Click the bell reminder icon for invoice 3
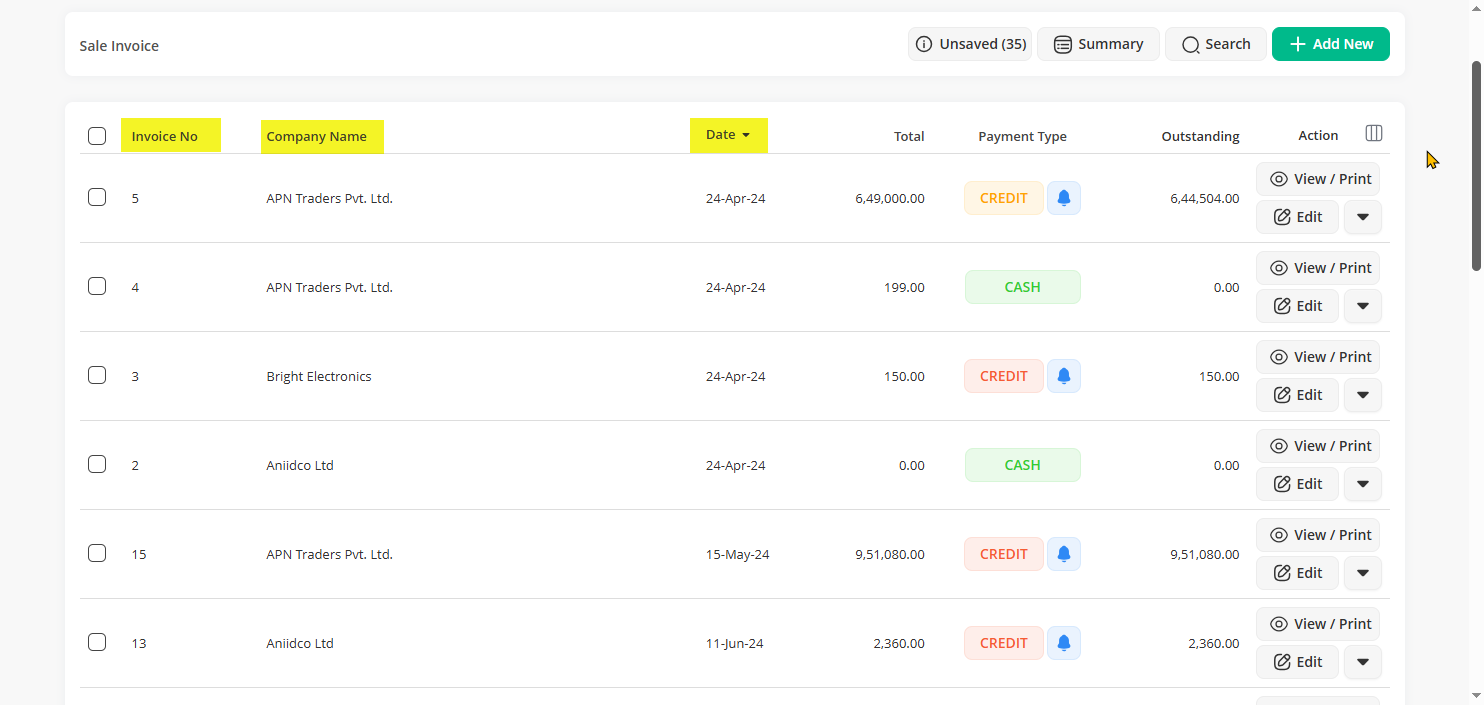 pyautogui.click(x=1063, y=376)
